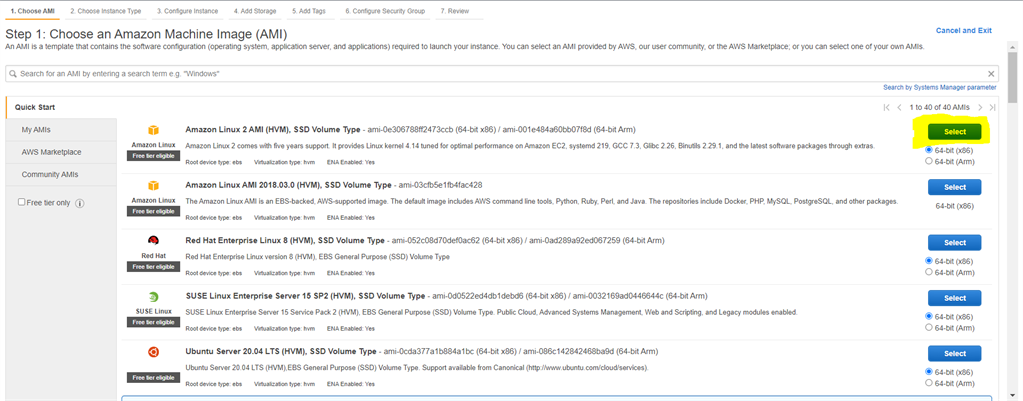Choose 64-bit (x86) for Ubuntu Server 20.04
Viewport: 1023px width, 401px height.
click(929, 372)
